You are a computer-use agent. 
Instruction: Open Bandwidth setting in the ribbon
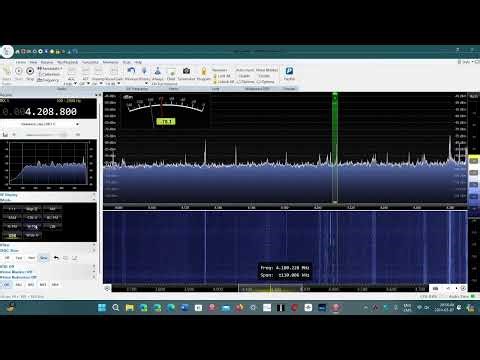pos(49,68)
